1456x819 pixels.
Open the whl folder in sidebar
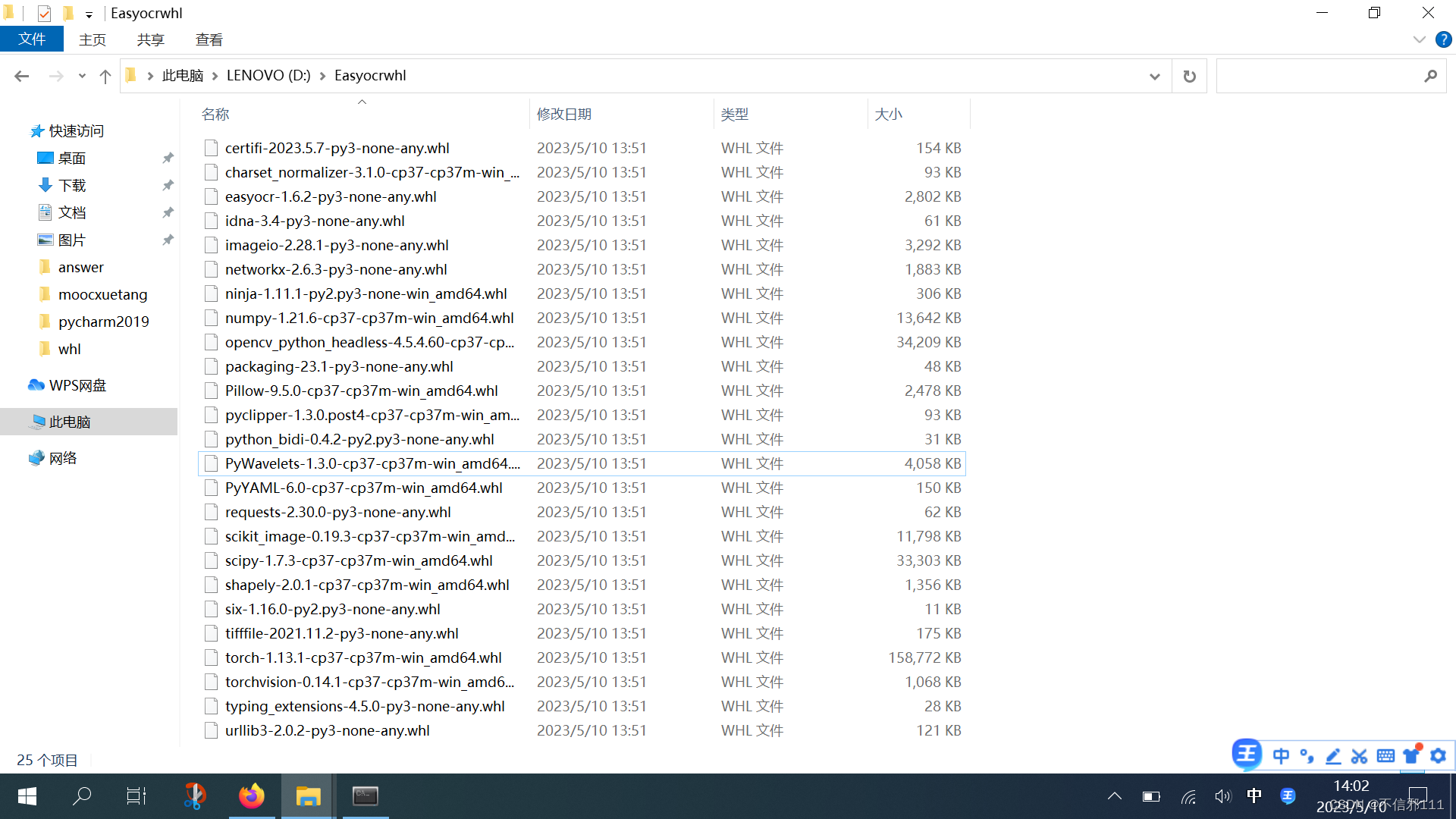click(x=69, y=350)
